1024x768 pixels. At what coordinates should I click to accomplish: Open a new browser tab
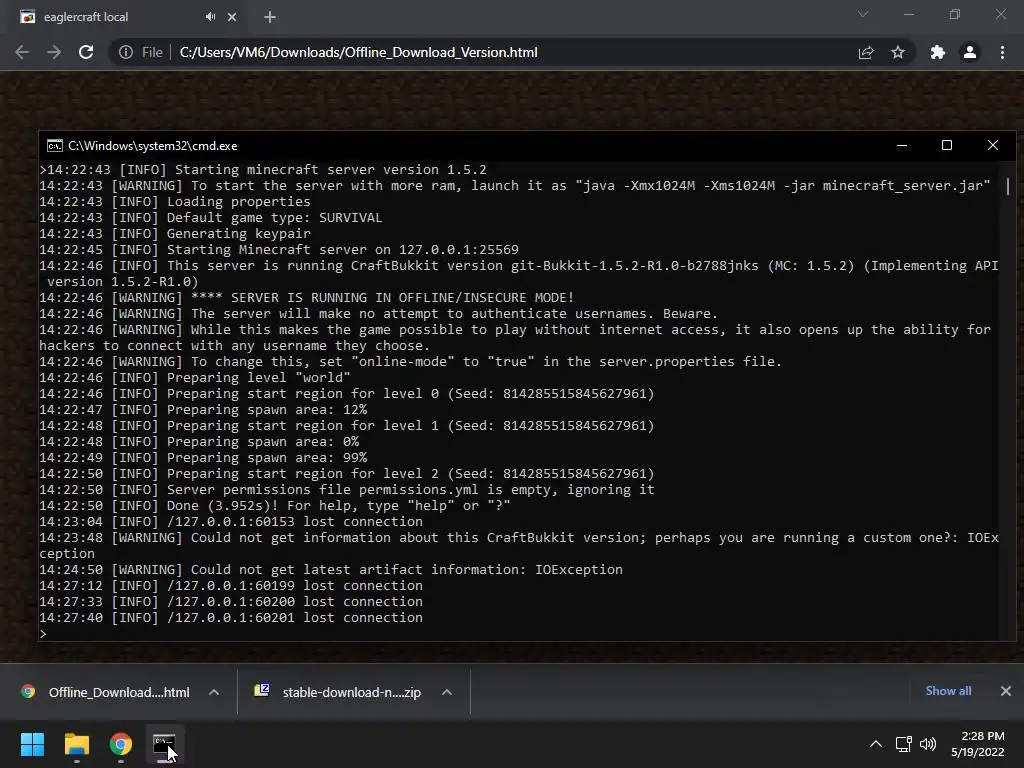pos(270,17)
